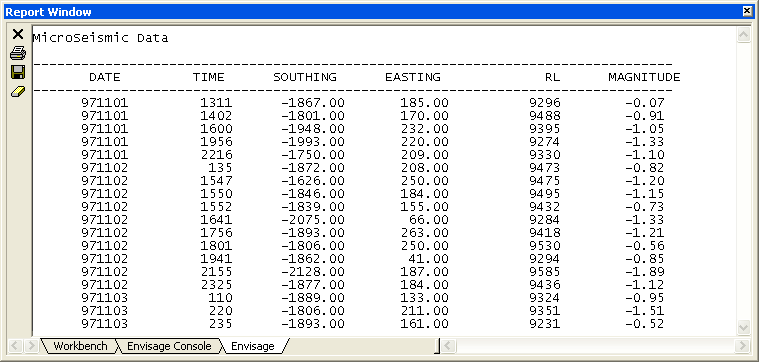The height and width of the screenshot is (362, 759).
Task: Select the Envisage tab
Action: [x=253, y=346]
